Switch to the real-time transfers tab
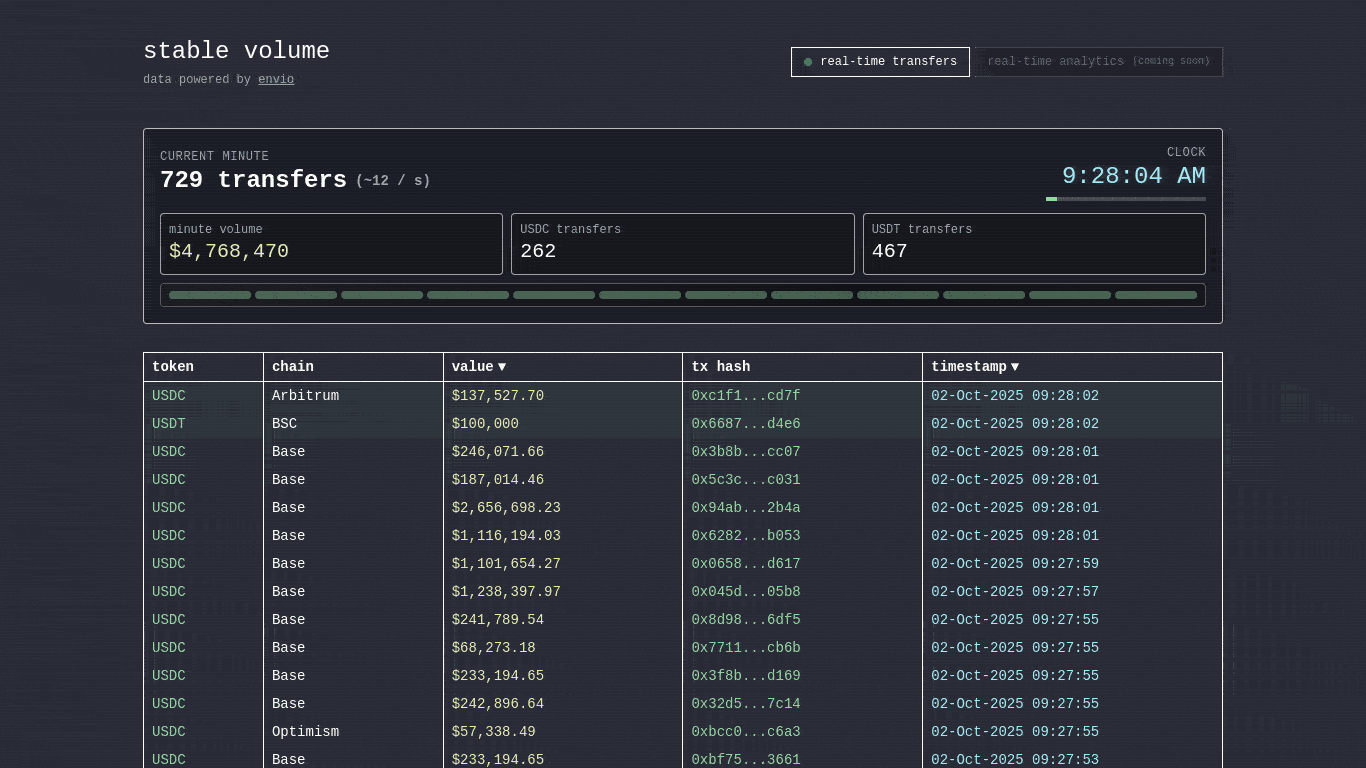The height and width of the screenshot is (768, 1366). coord(880,62)
